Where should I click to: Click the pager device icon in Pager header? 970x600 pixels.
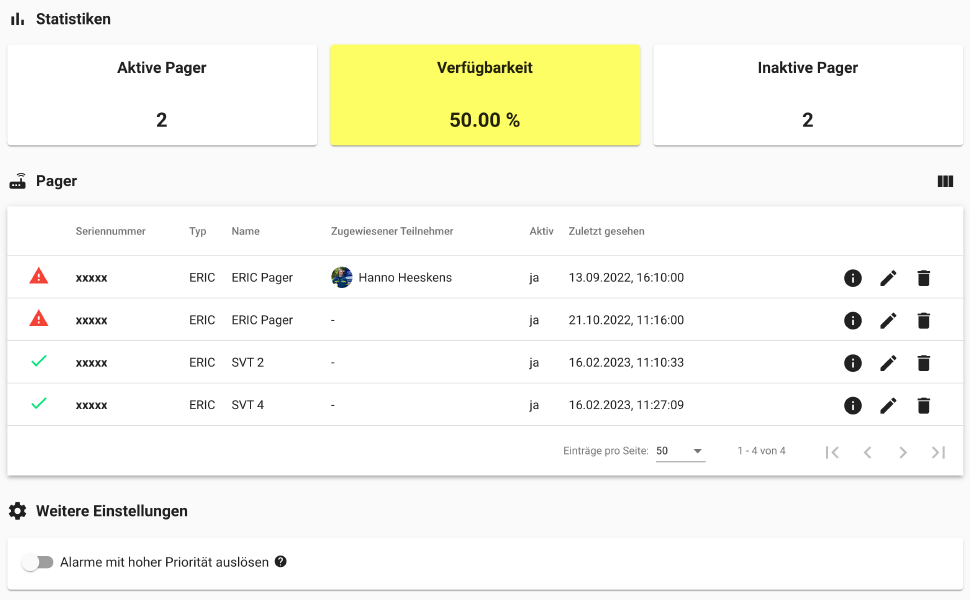pos(17,181)
